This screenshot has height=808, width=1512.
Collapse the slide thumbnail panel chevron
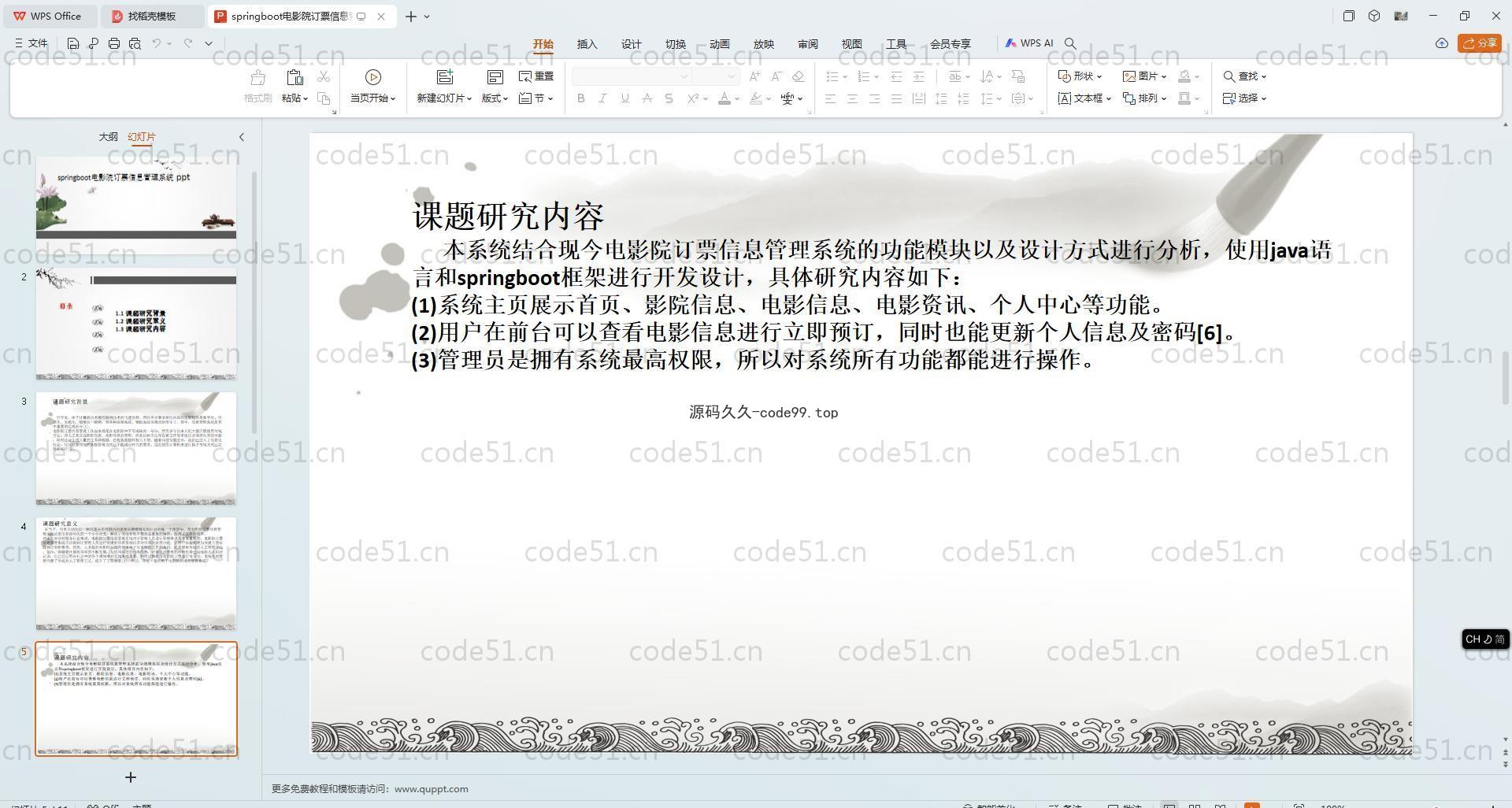point(241,136)
